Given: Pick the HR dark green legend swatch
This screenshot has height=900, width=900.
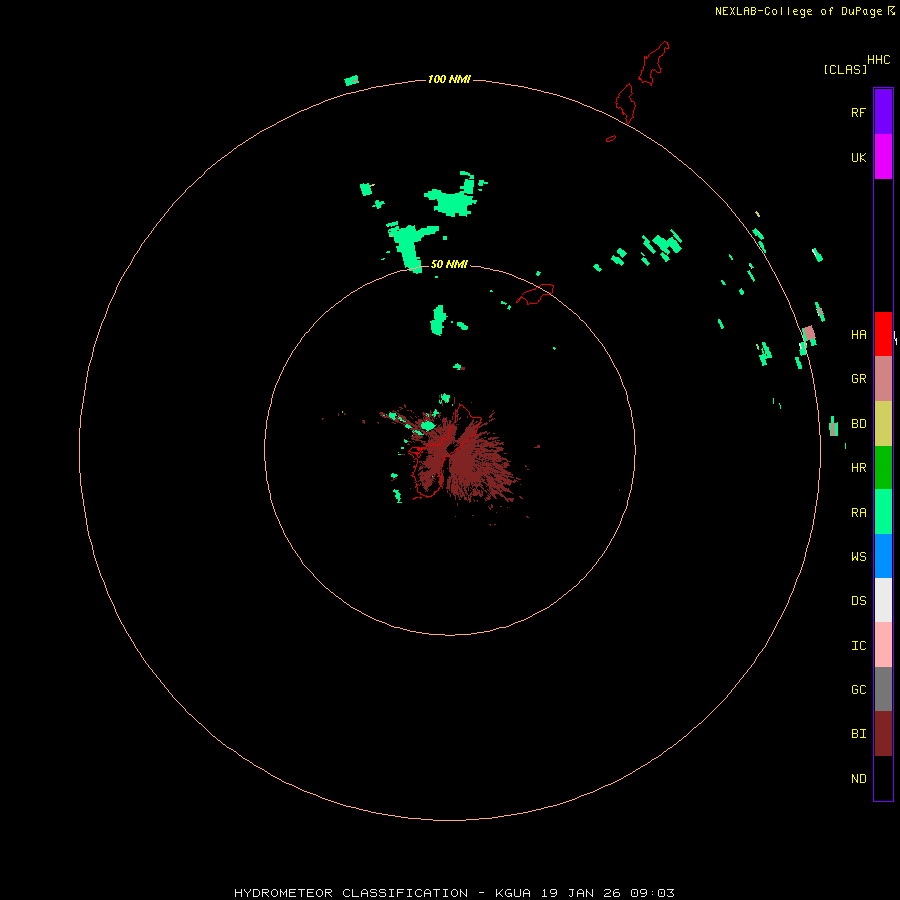Looking at the screenshot, I should click(883, 468).
